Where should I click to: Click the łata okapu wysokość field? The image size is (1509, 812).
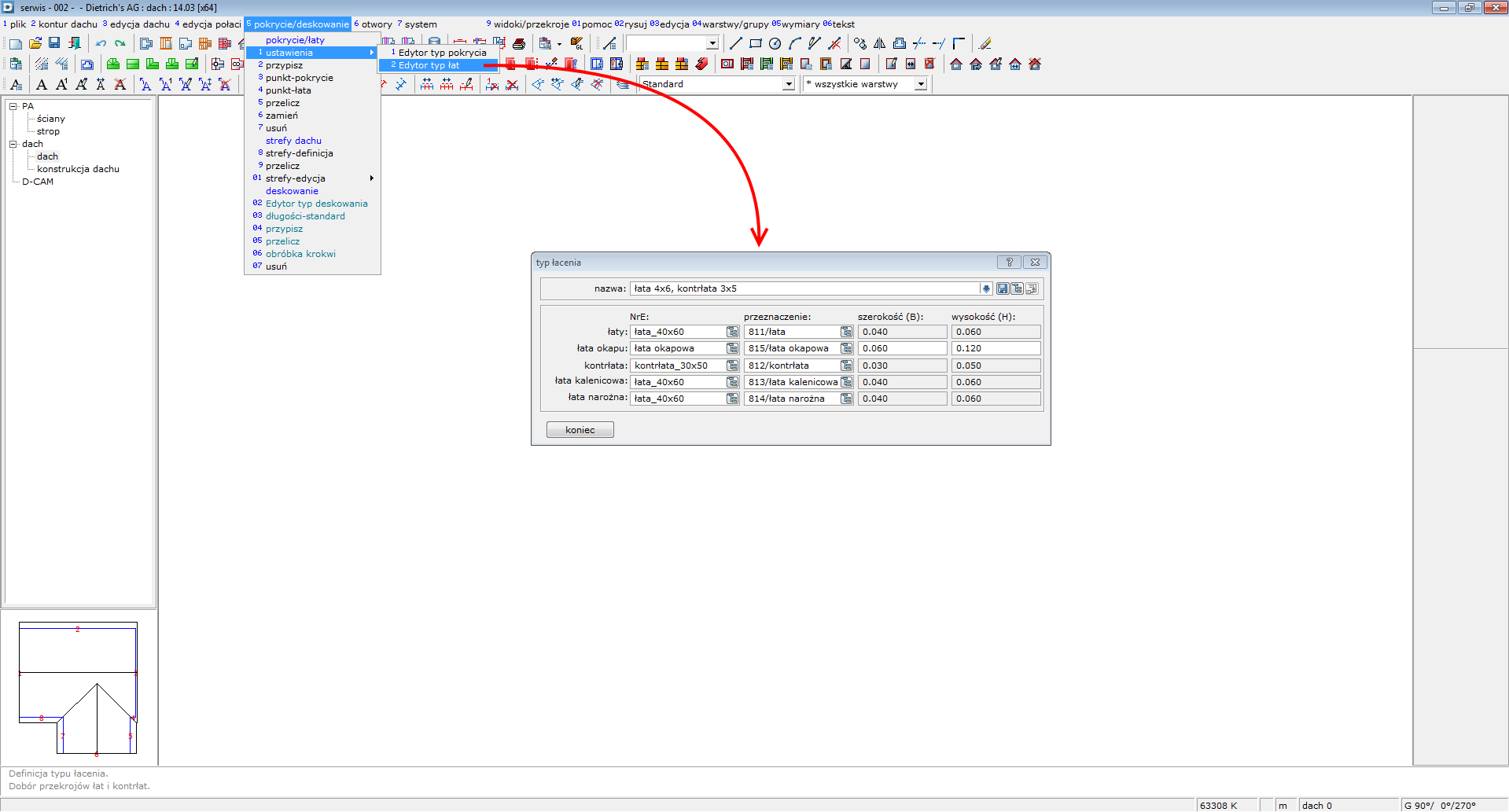tap(996, 348)
